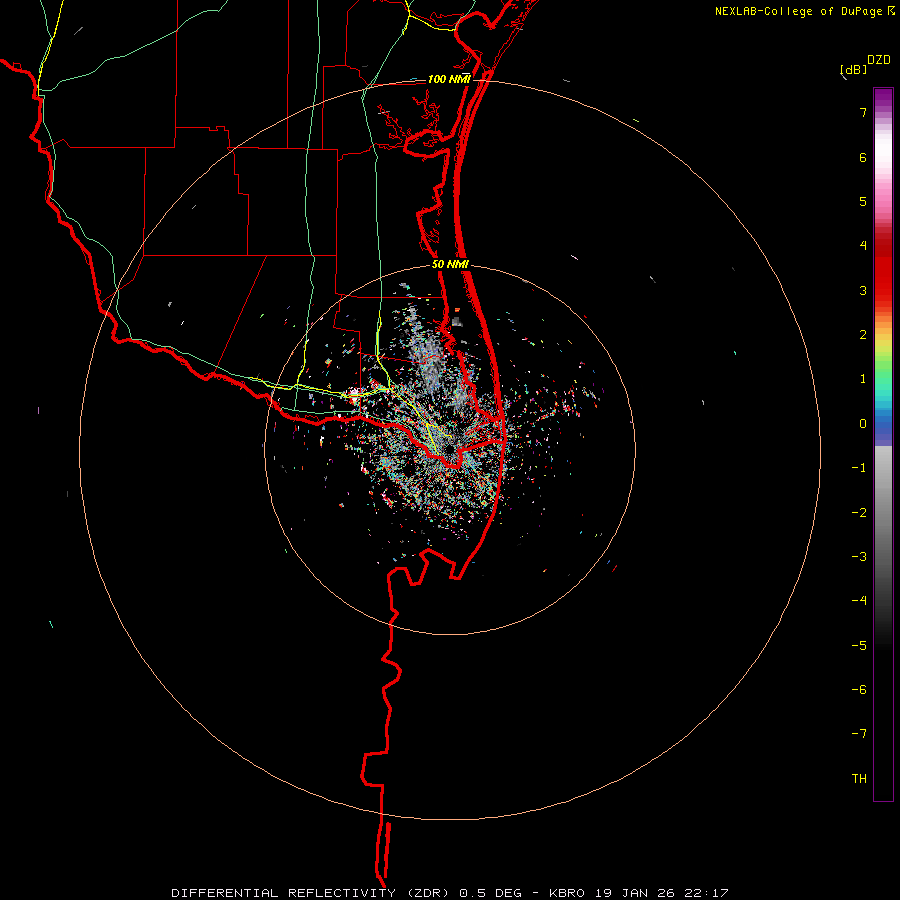Click the 1 value on the color scale
Screen dimensions: 900x900
863,379
